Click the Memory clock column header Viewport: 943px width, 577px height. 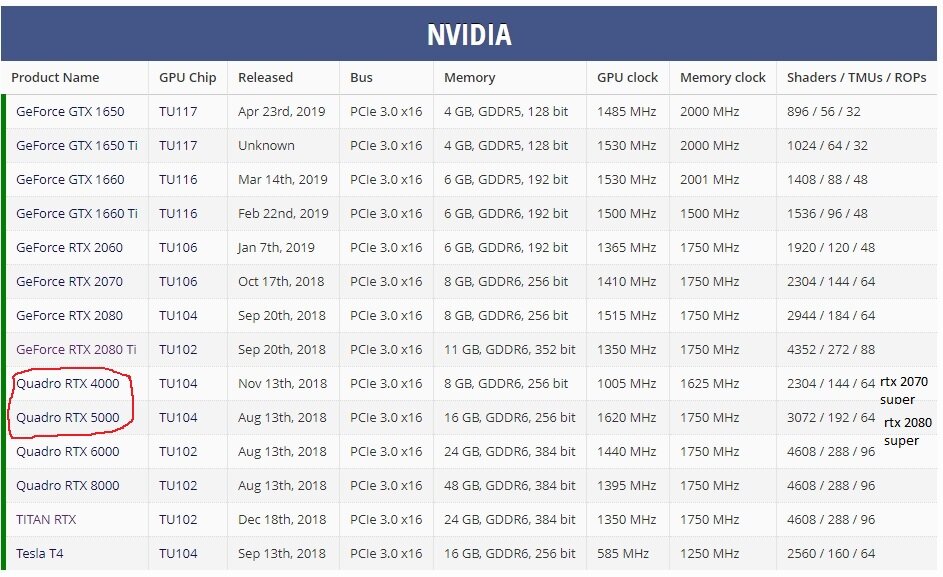coord(723,78)
